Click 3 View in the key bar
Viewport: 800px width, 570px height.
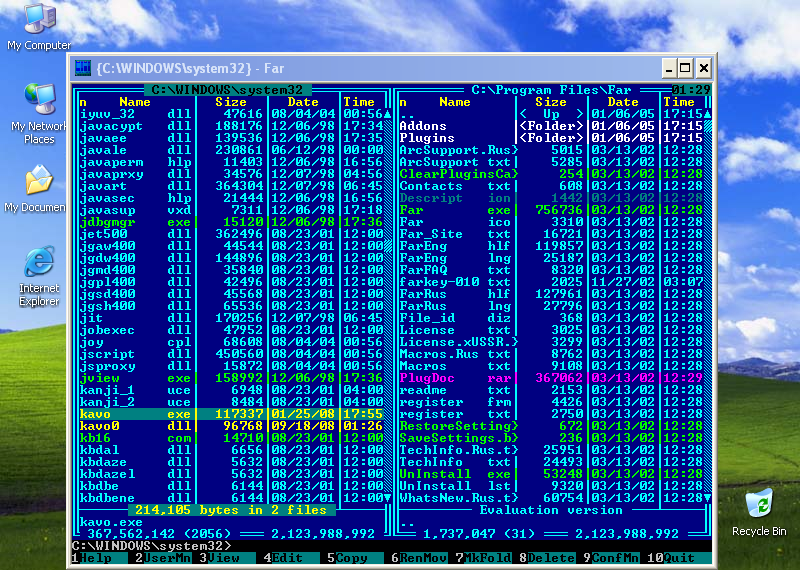[x=227, y=558]
